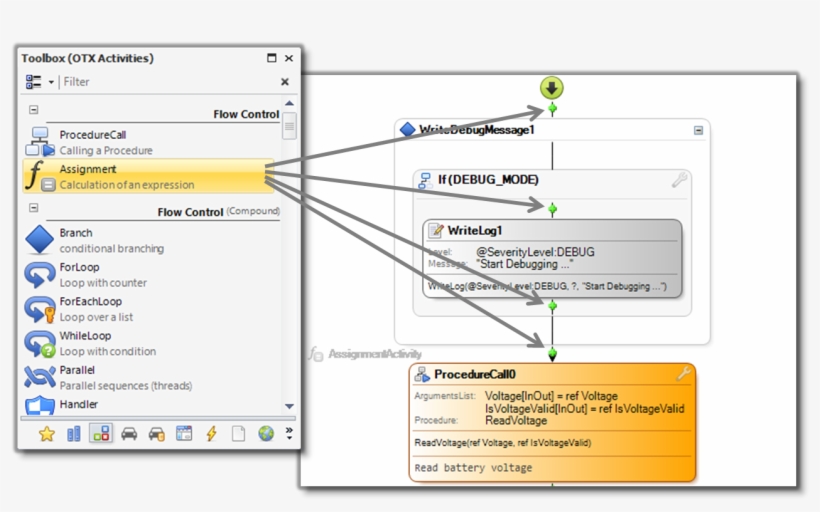
Task: Choose the ForEachLoop activity icon
Action: pyautogui.click(x=40, y=309)
